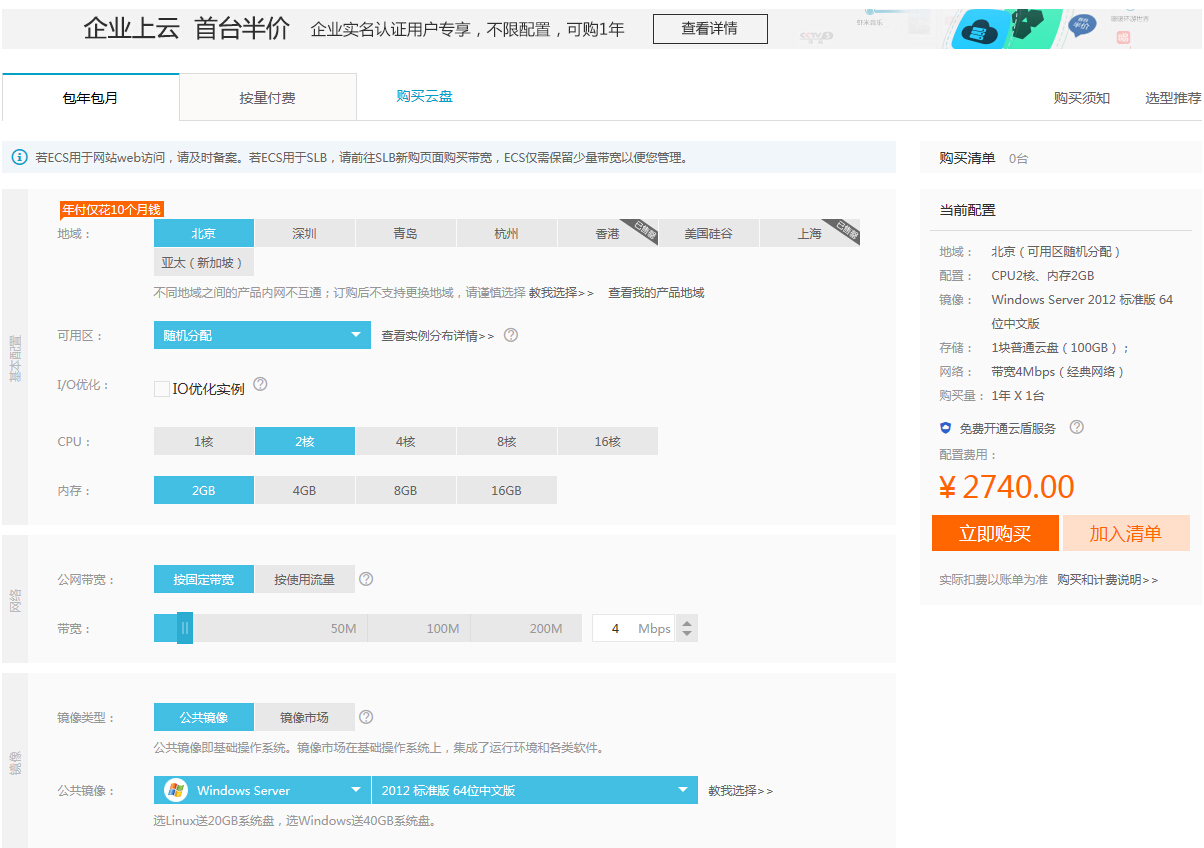Open the Windows Server OS dropdown
The image size is (1204, 848).
point(262,790)
